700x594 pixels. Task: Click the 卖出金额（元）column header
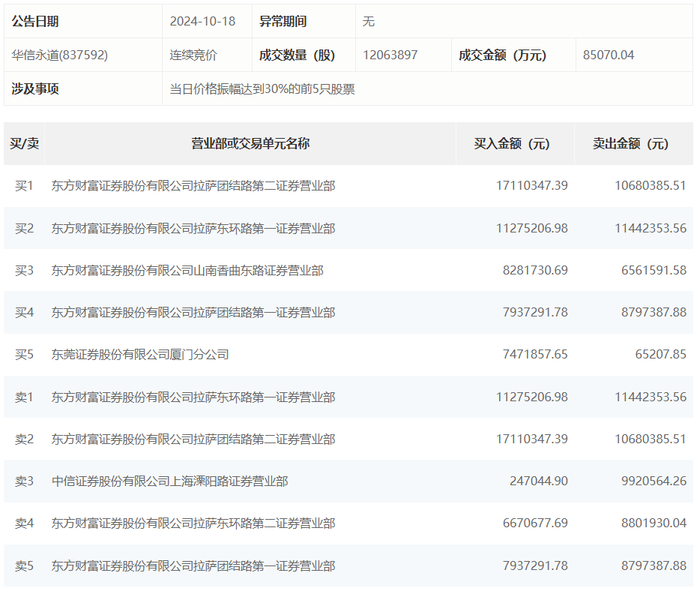click(630, 144)
